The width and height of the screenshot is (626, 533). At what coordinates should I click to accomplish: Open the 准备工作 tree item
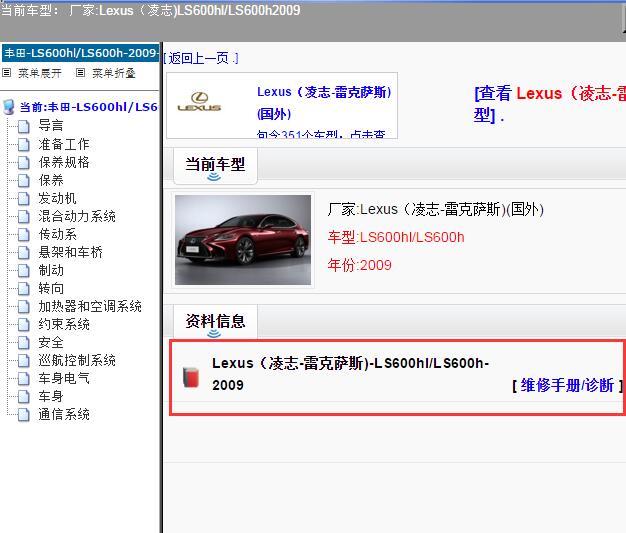[64, 144]
